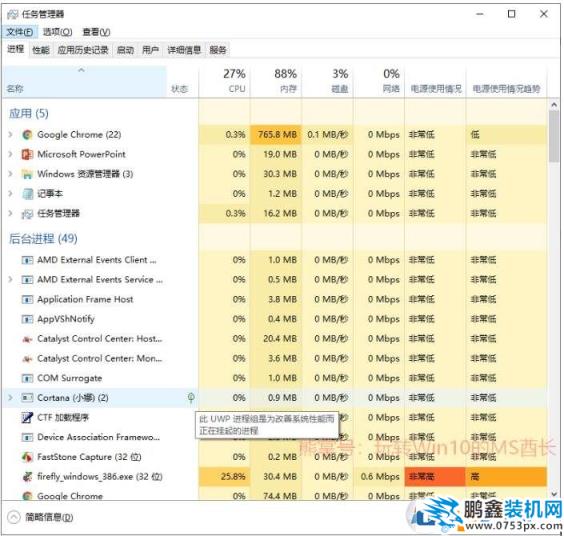Click the firefly_windows_386.exe icon

click(27, 477)
